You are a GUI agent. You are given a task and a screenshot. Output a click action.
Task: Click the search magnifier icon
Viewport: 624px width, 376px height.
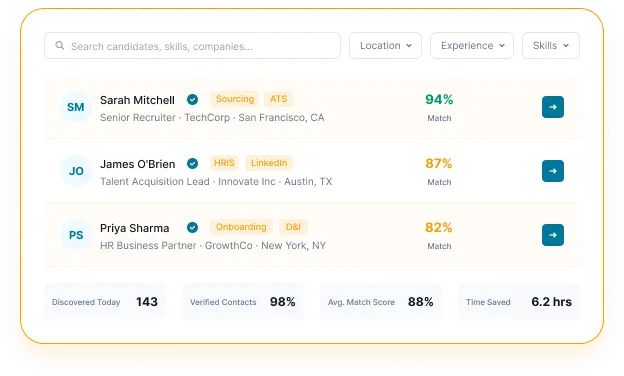point(60,45)
